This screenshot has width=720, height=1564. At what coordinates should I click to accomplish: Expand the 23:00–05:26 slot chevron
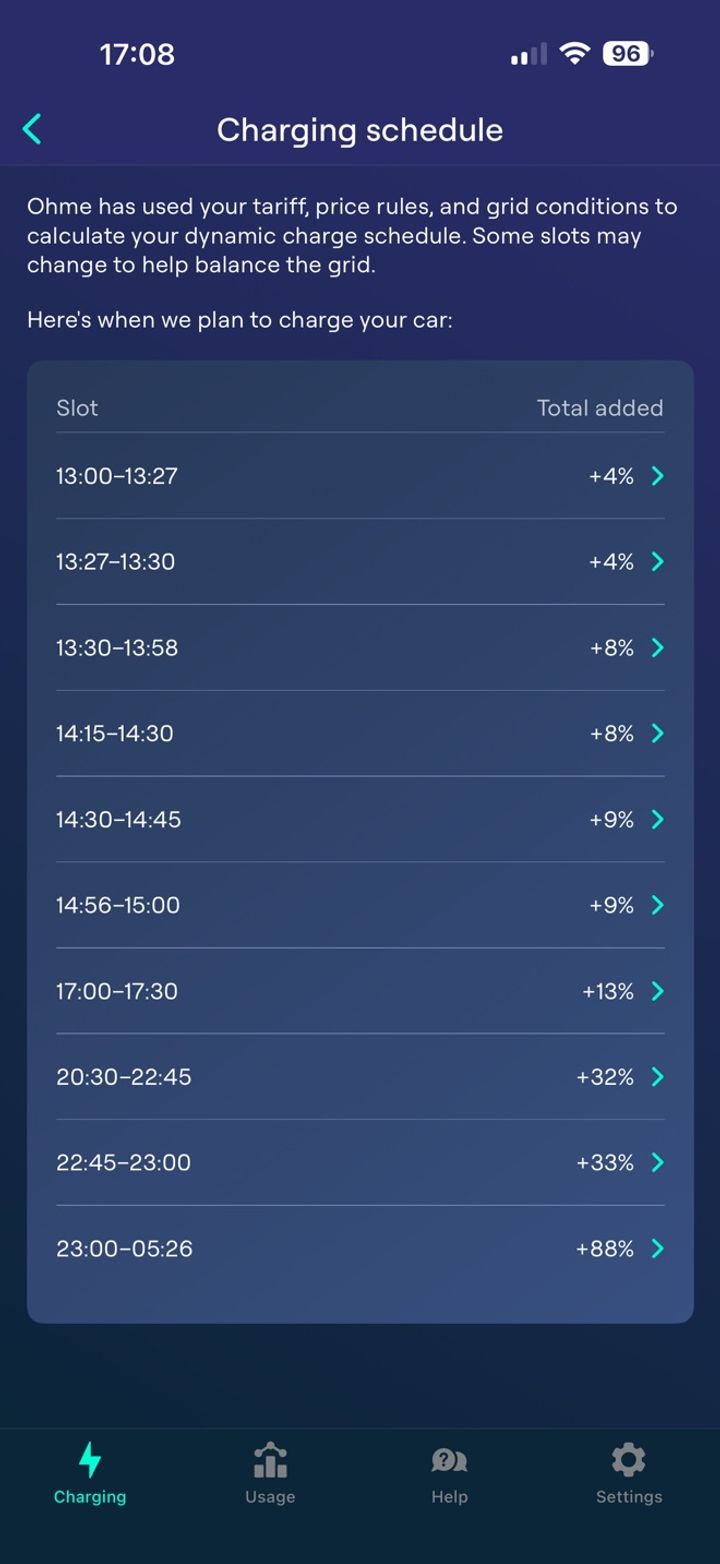click(657, 1248)
